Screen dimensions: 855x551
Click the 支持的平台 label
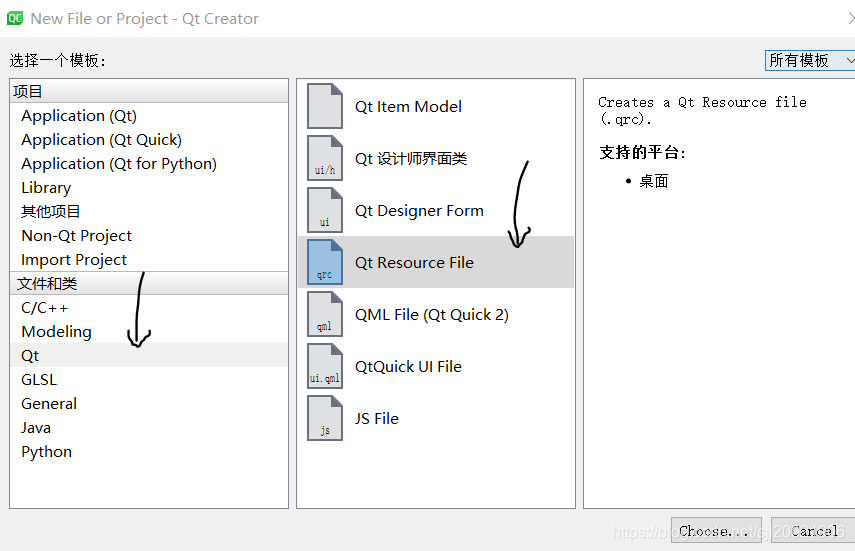[x=642, y=152]
